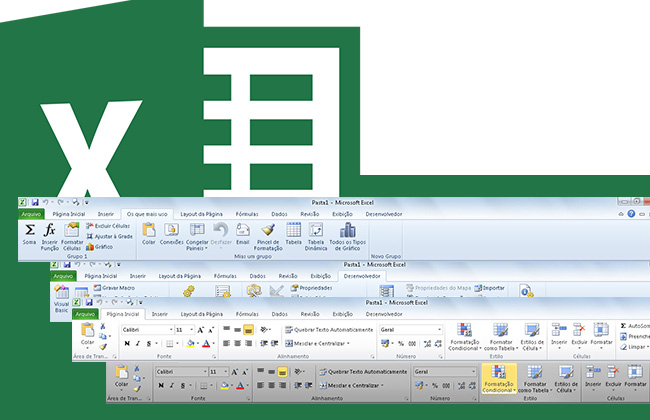The width and height of the screenshot is (650, 420).
Task: Toggle Quebrar Texto Automaticamente in gray ribbon
Action: [363, 372]
